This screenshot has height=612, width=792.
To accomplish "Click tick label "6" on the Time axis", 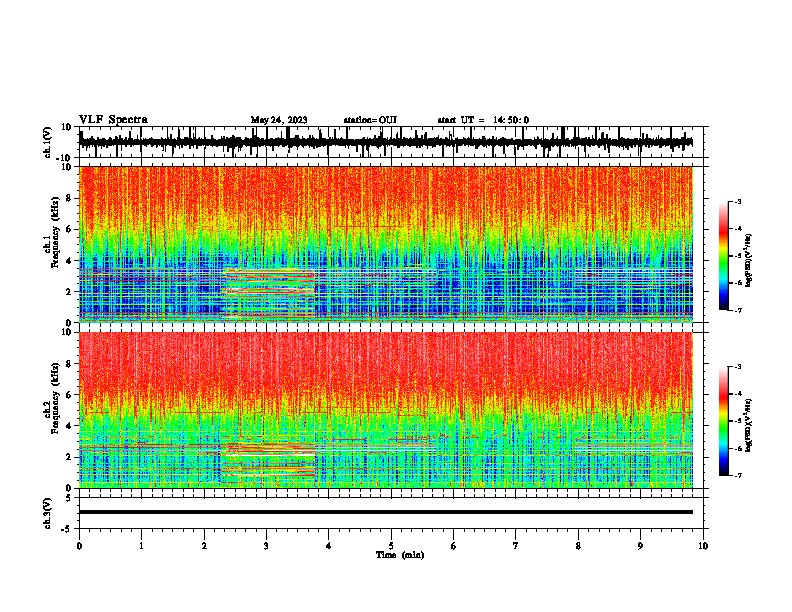I will (x=454, y=546).
